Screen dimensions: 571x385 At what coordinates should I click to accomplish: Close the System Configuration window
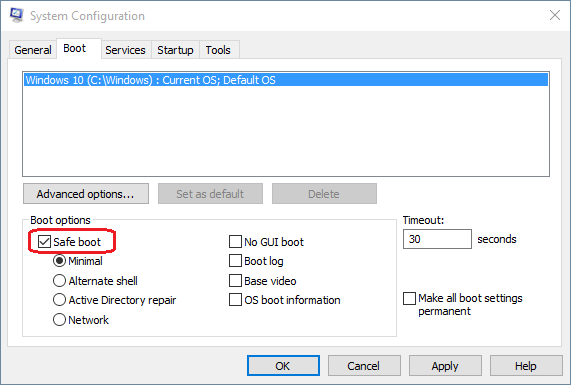(555, 15)
